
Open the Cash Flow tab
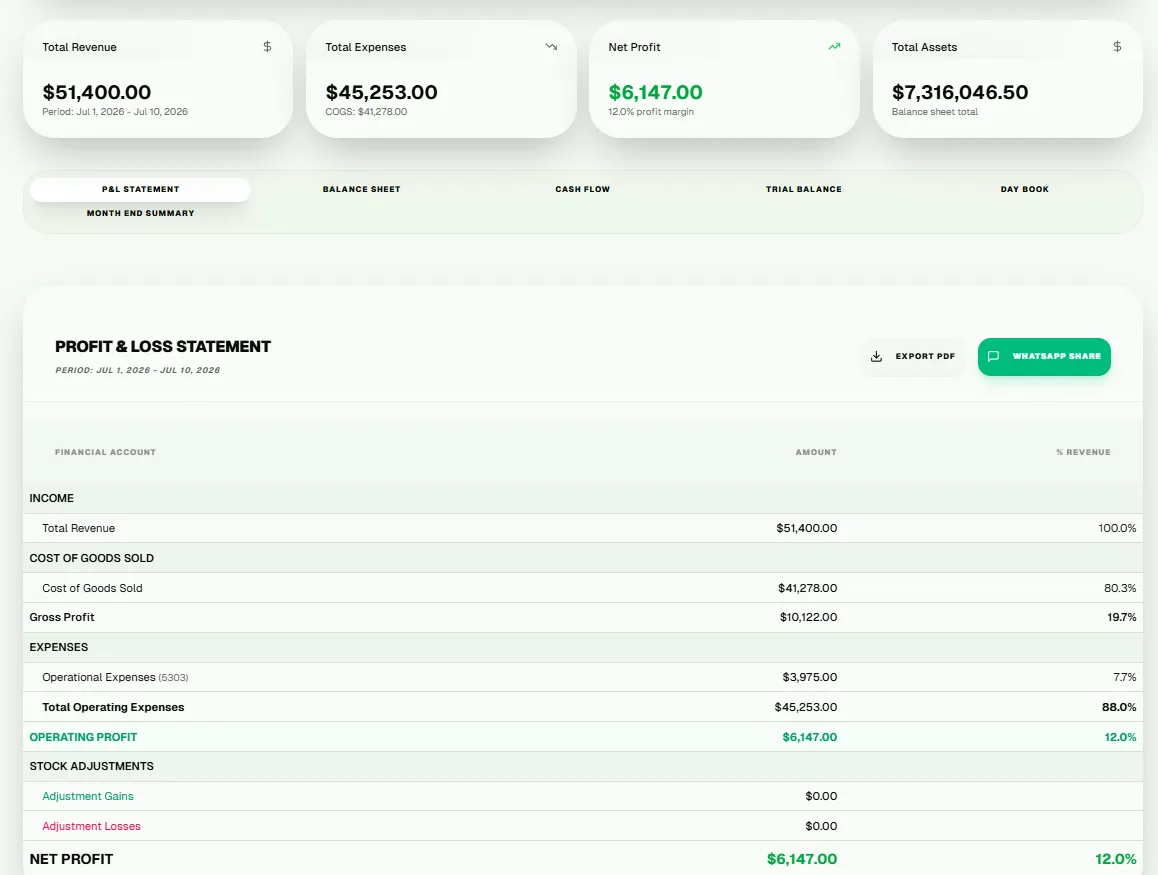click(583, 189)
